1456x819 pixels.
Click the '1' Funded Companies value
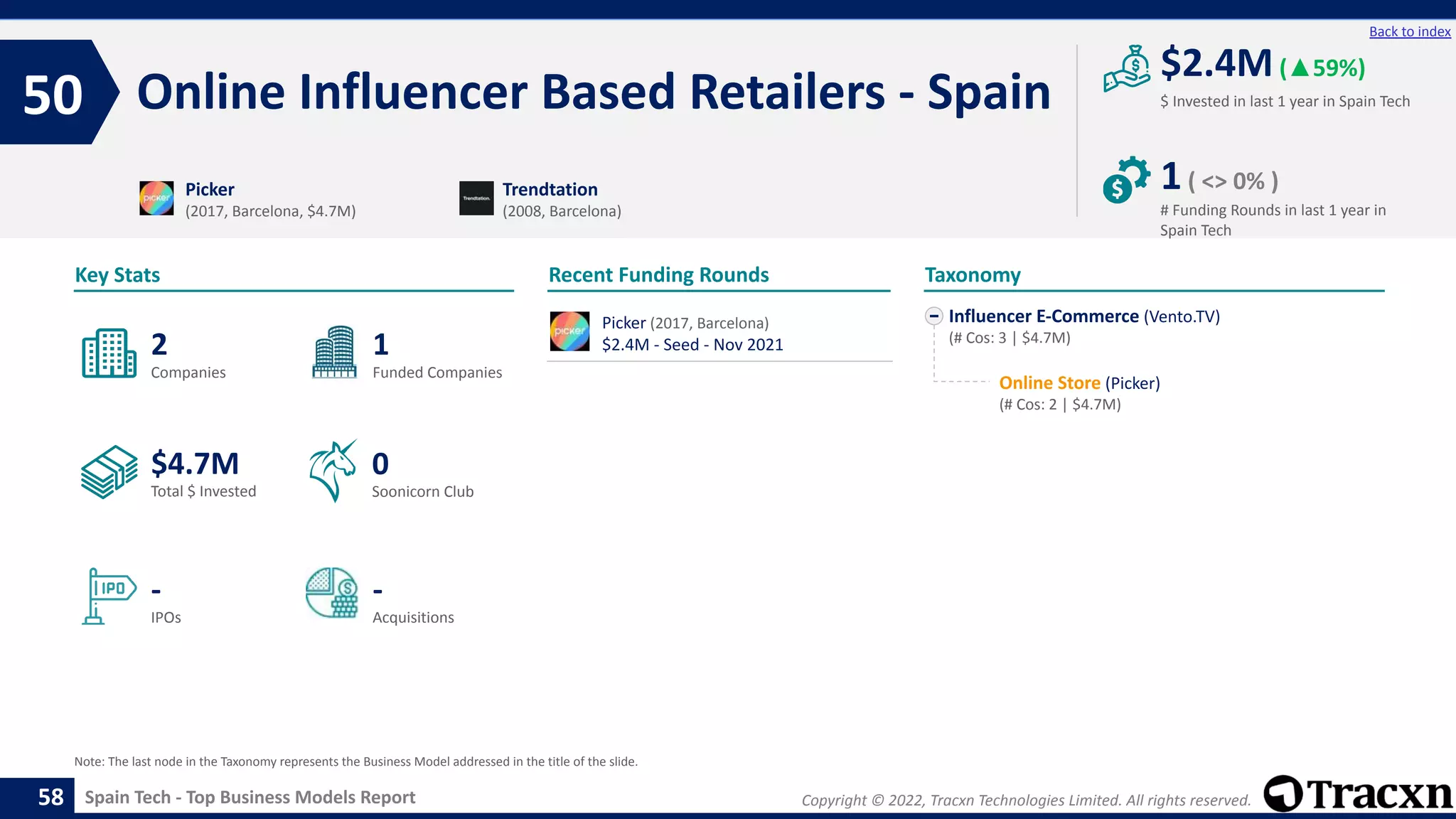[x=380, y=345]
